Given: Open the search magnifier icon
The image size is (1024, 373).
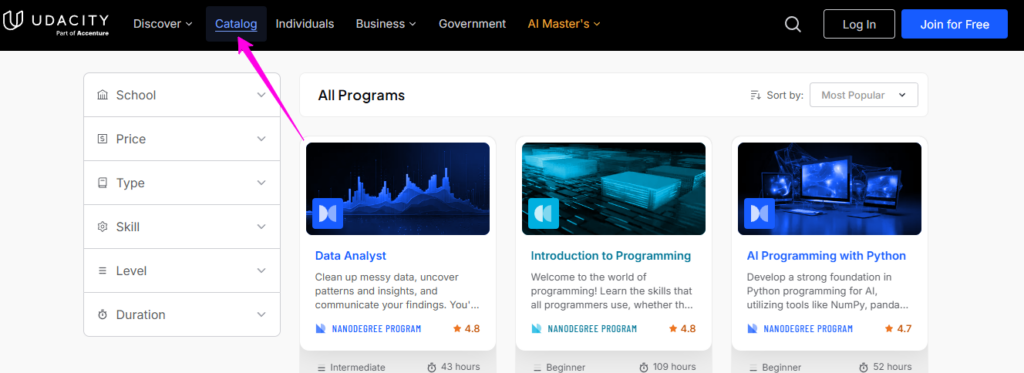Looking at the screenshot, I should tap(792, 24).
